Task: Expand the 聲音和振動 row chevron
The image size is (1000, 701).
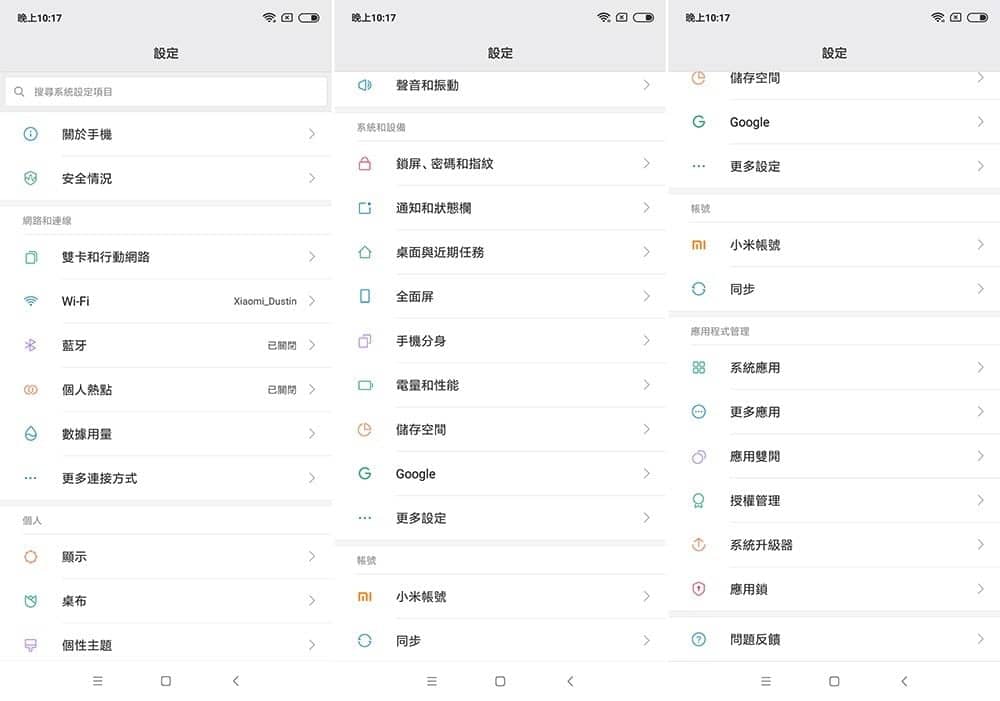Action: point(646,85)
